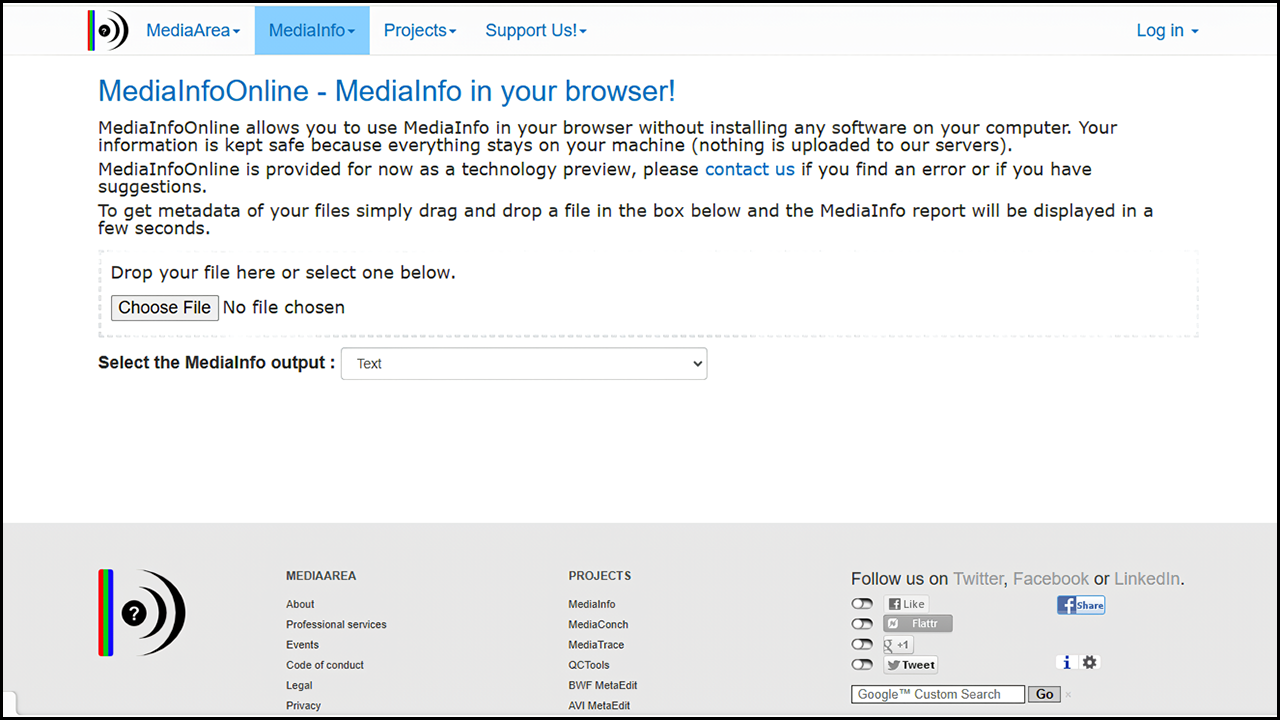This screenshot has height=720, width=1280.
Task: Open the Professional services footer link
Action: pos(336,624)
